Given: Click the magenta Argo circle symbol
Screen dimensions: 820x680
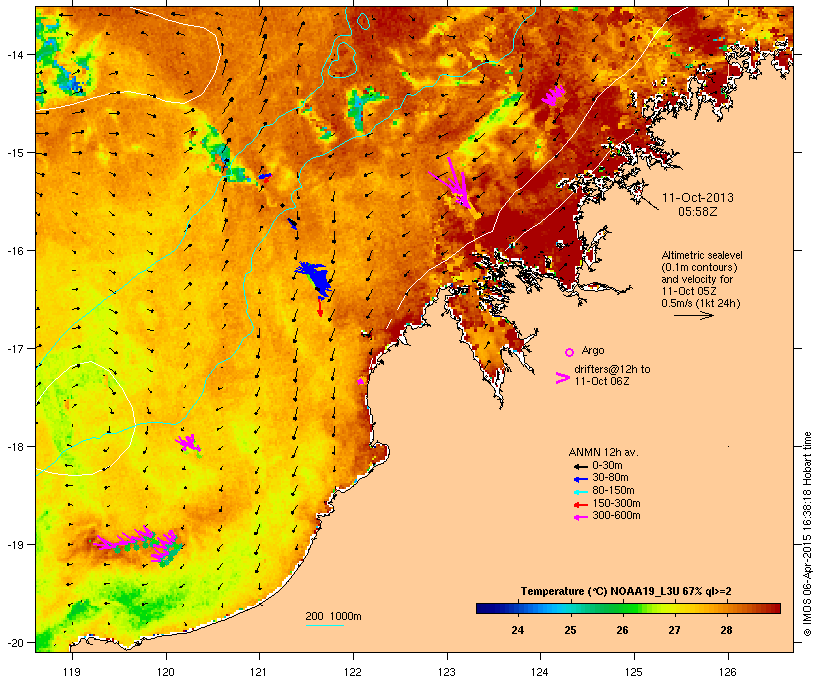Looking at the screenshot, I should coord(569,352).
